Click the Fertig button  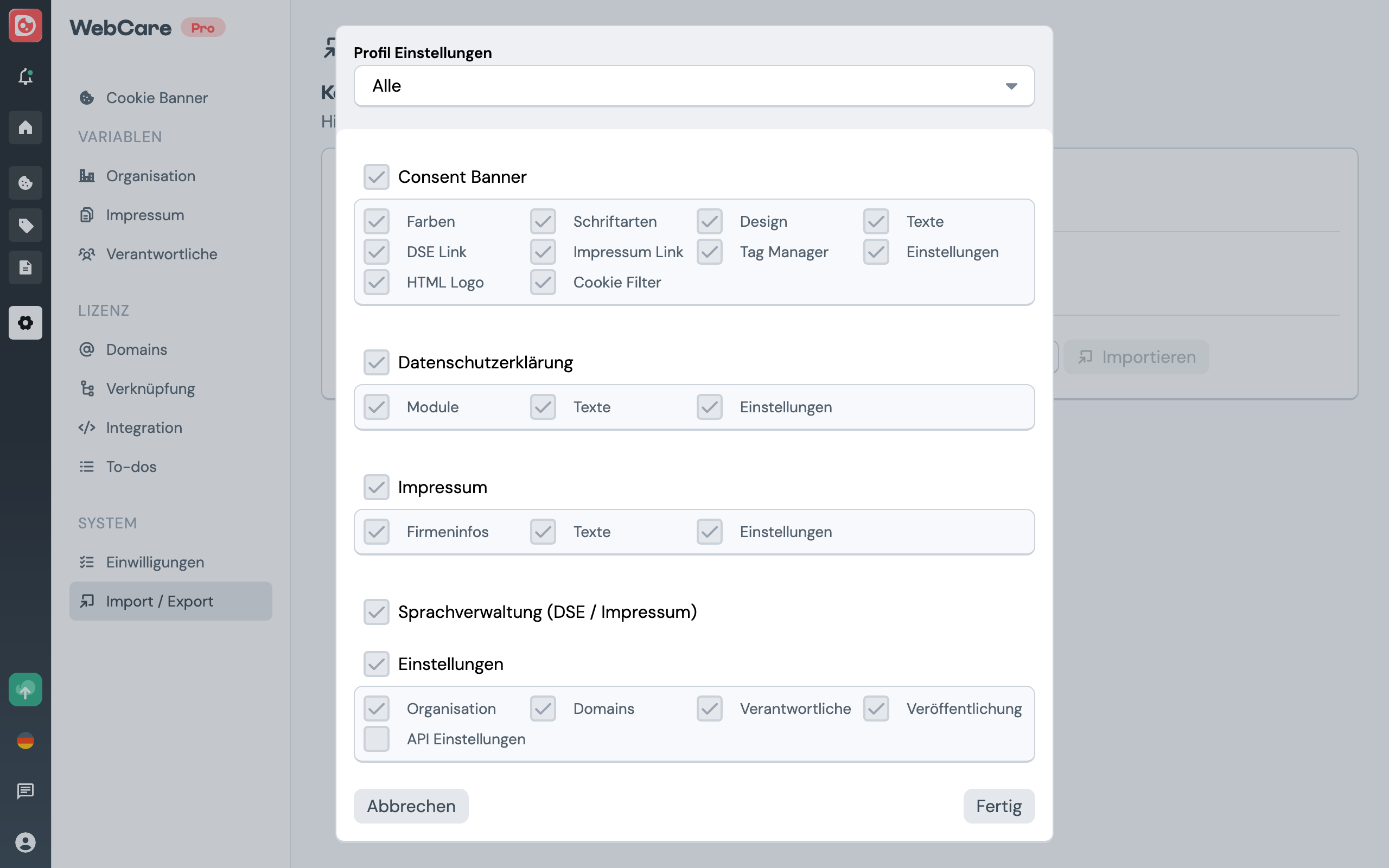coord(998,806)
